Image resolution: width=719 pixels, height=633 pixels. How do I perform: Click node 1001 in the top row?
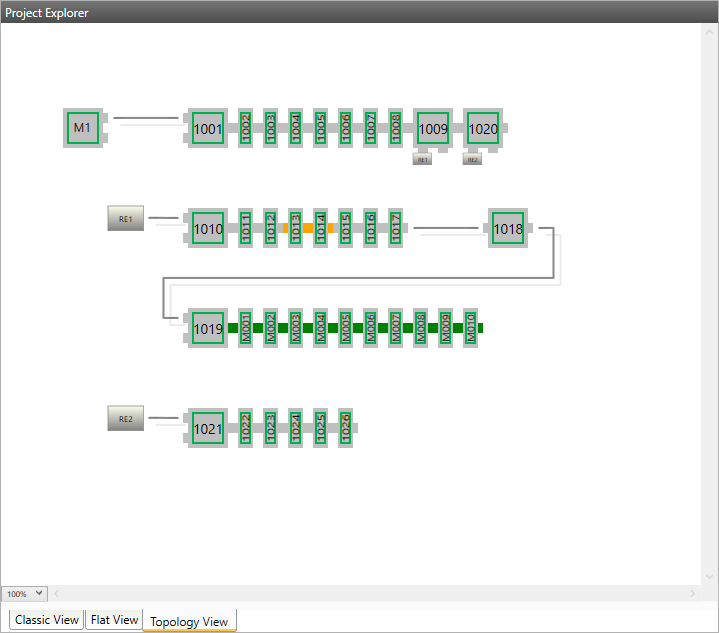point(208,128)
